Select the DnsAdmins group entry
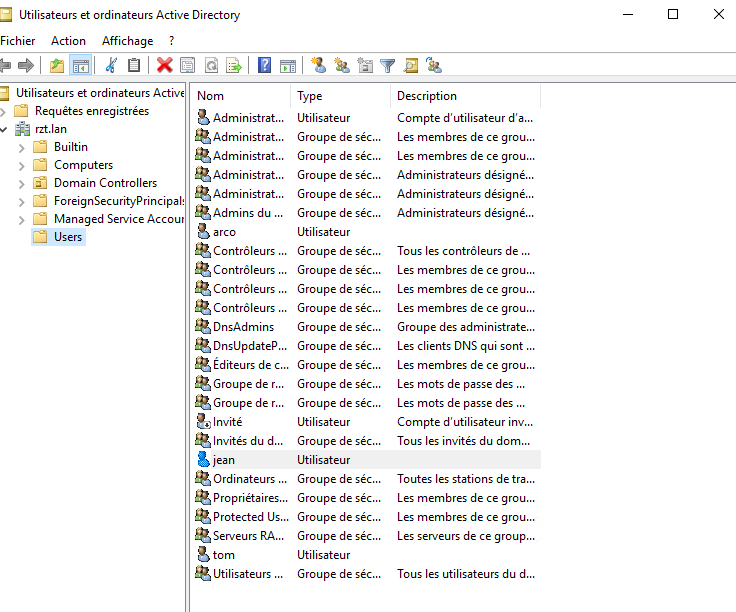The height and width of the screenshot is (612, 736). pos(243,327)
